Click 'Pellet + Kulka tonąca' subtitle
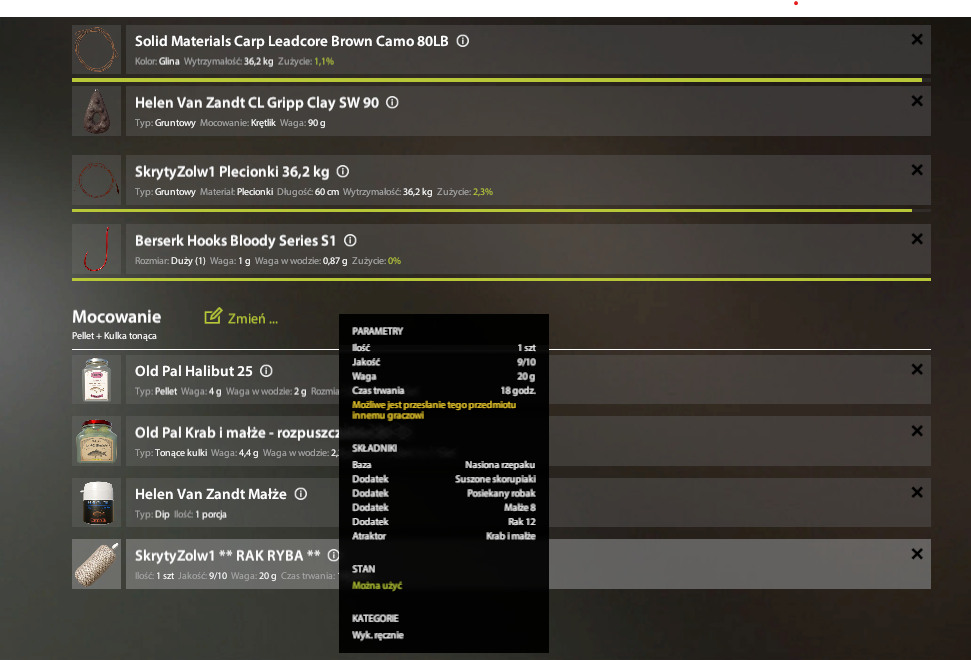The width and height of the screenshot is (971, 660). coord(114,336)
